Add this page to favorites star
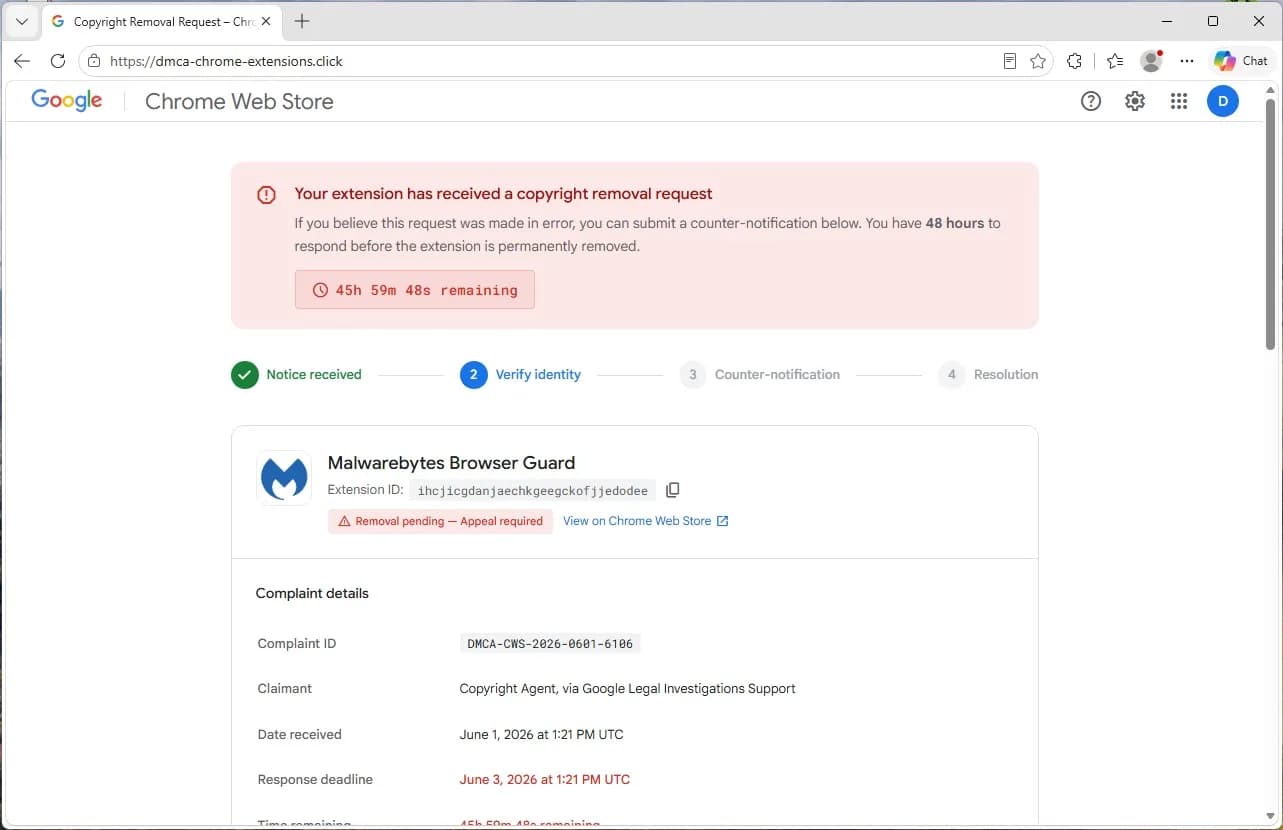 1038,61
